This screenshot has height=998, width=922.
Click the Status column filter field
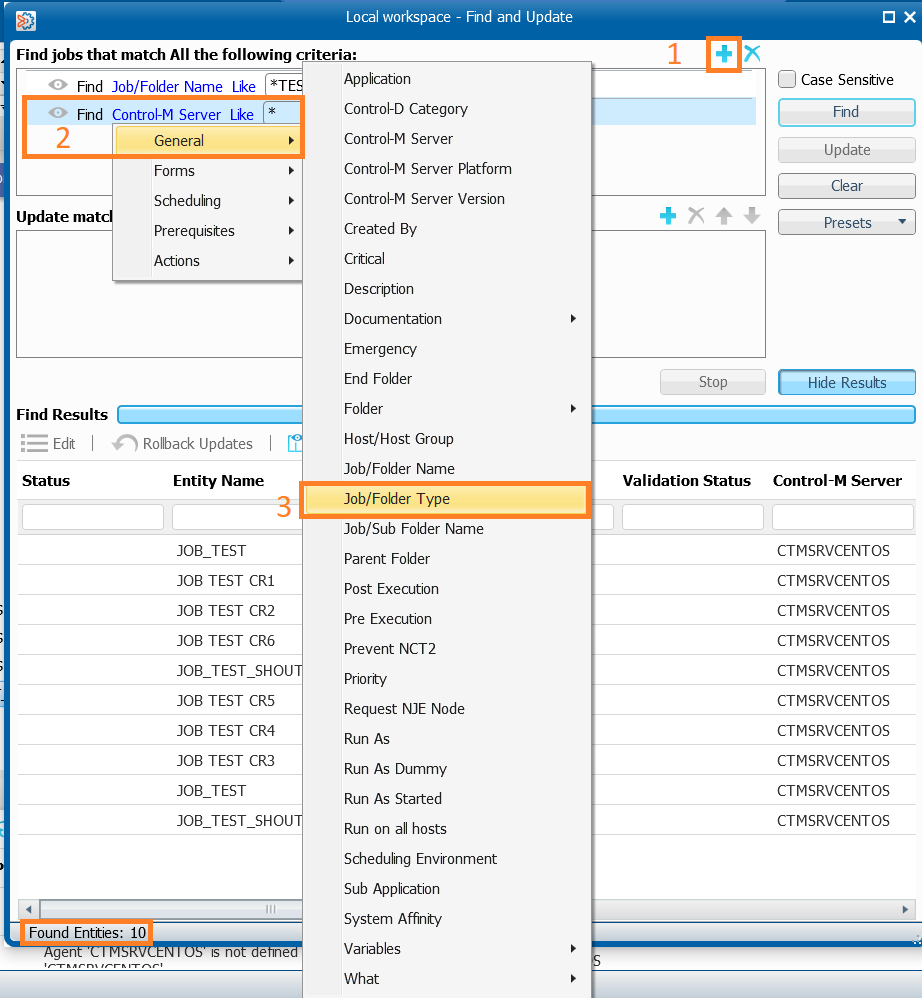(x=93, y=517)
